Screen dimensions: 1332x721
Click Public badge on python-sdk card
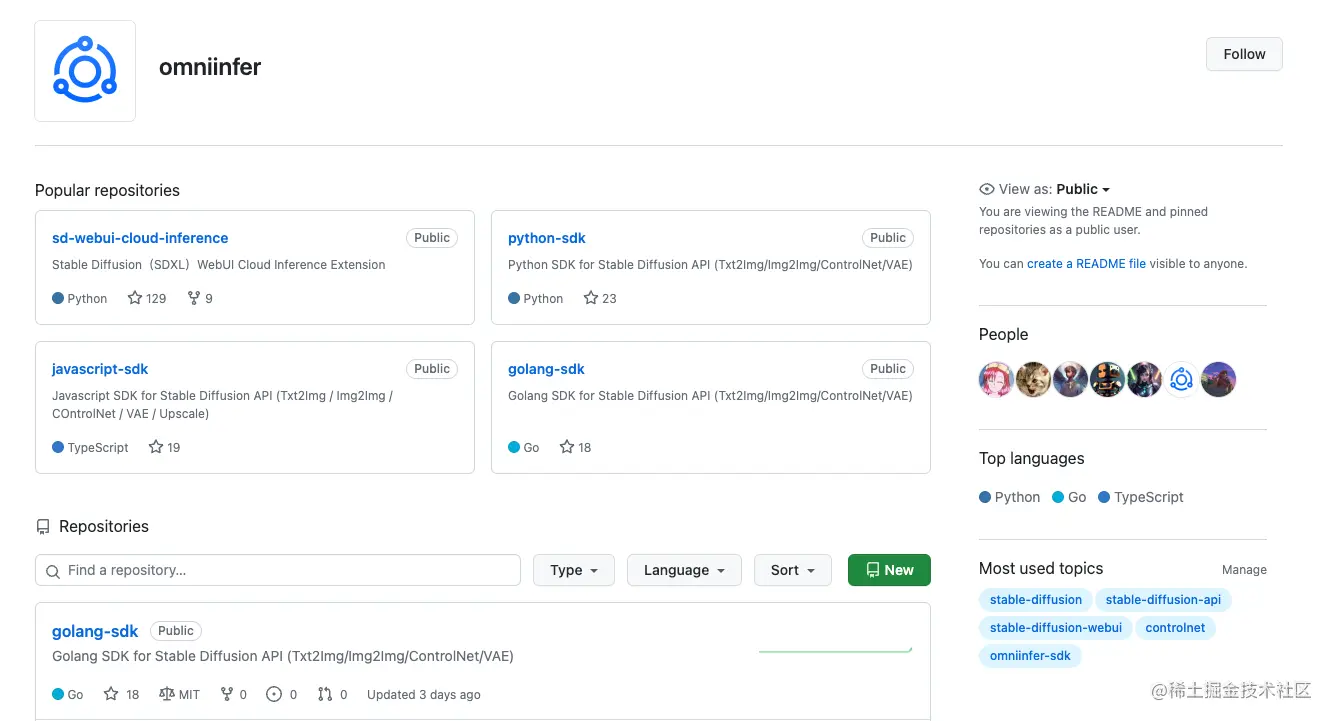[888, 238]
